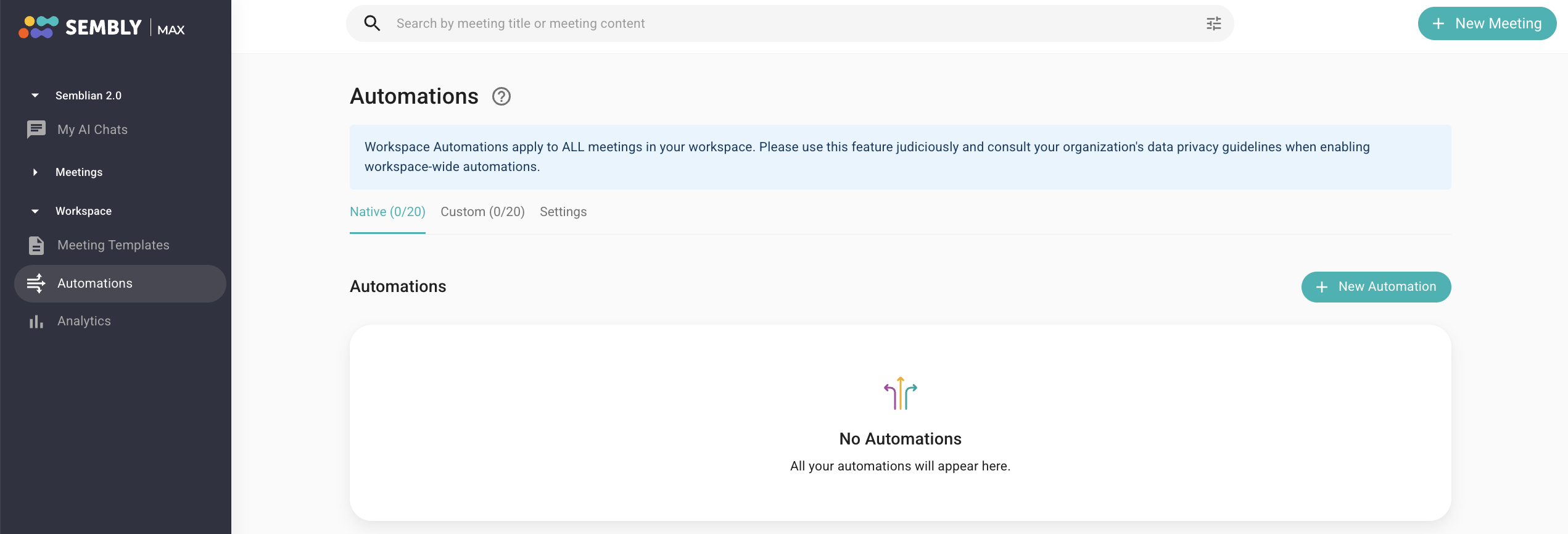The image size is (1568, 534).
Task: Collapse the Workspace section
Action: [x=35, y=211]
